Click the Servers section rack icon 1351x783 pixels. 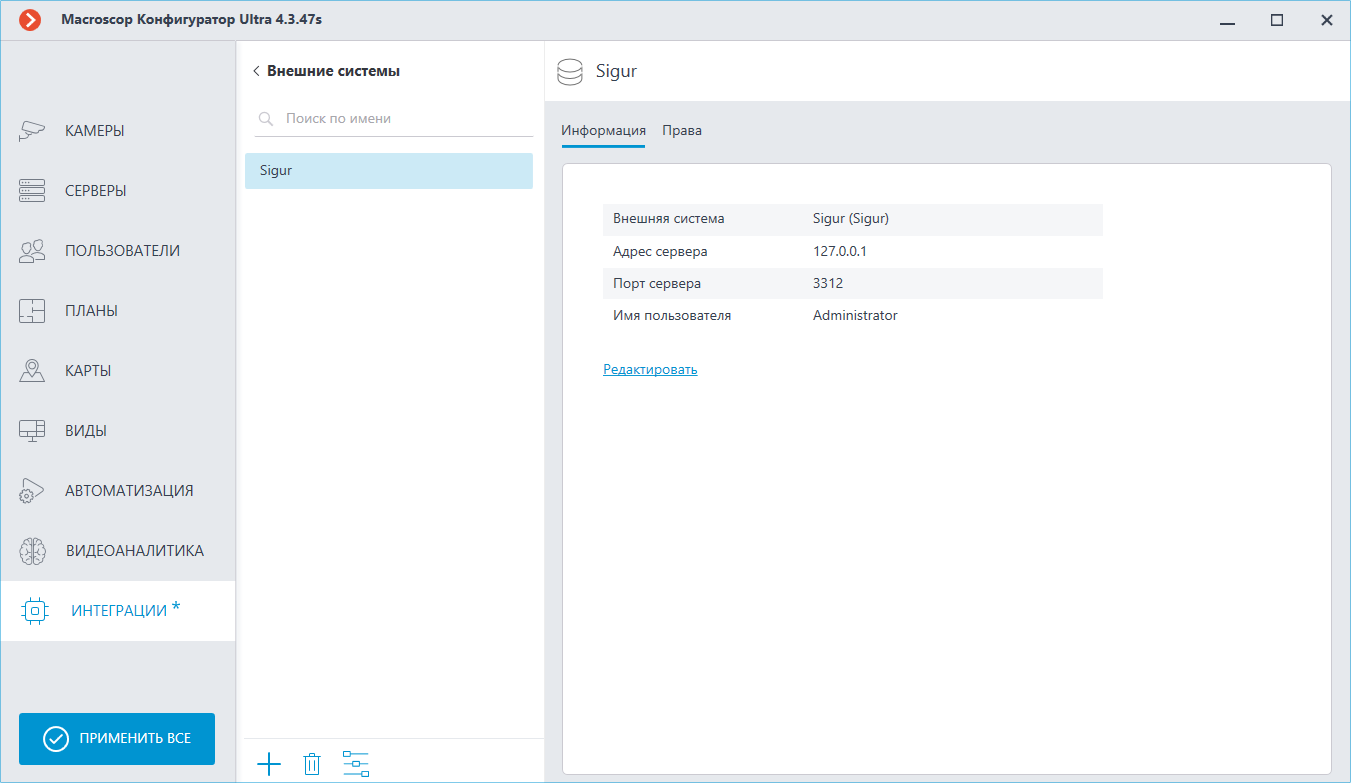point(32,191)
